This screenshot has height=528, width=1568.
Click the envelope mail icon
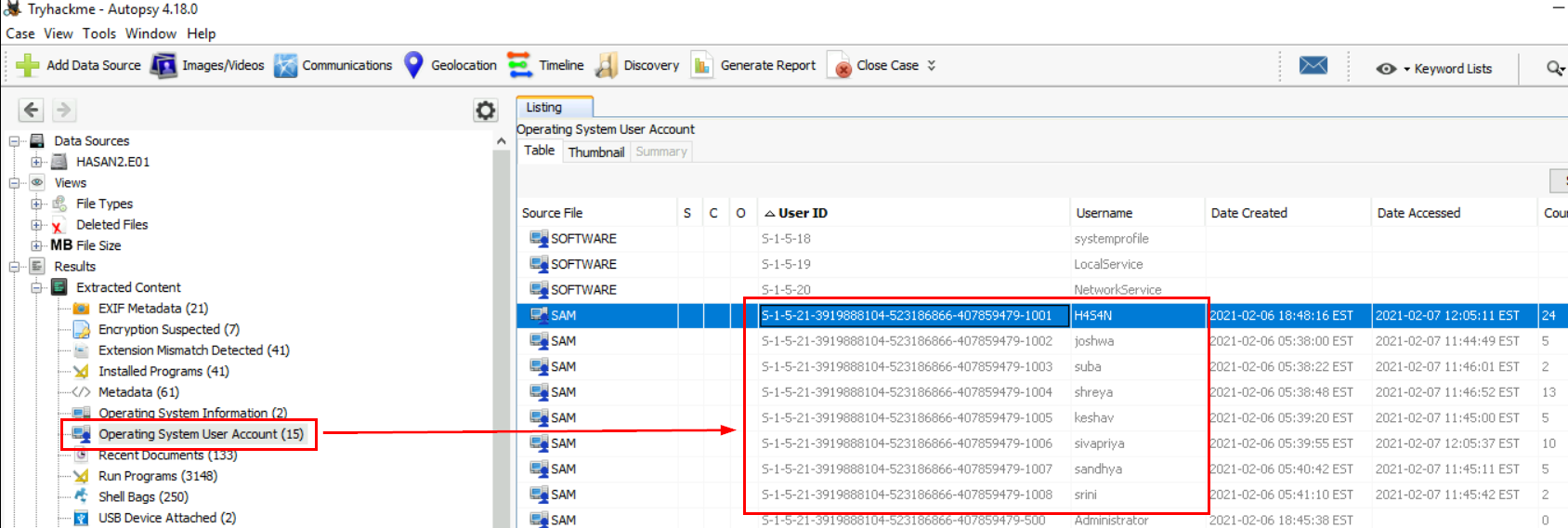1313,65
